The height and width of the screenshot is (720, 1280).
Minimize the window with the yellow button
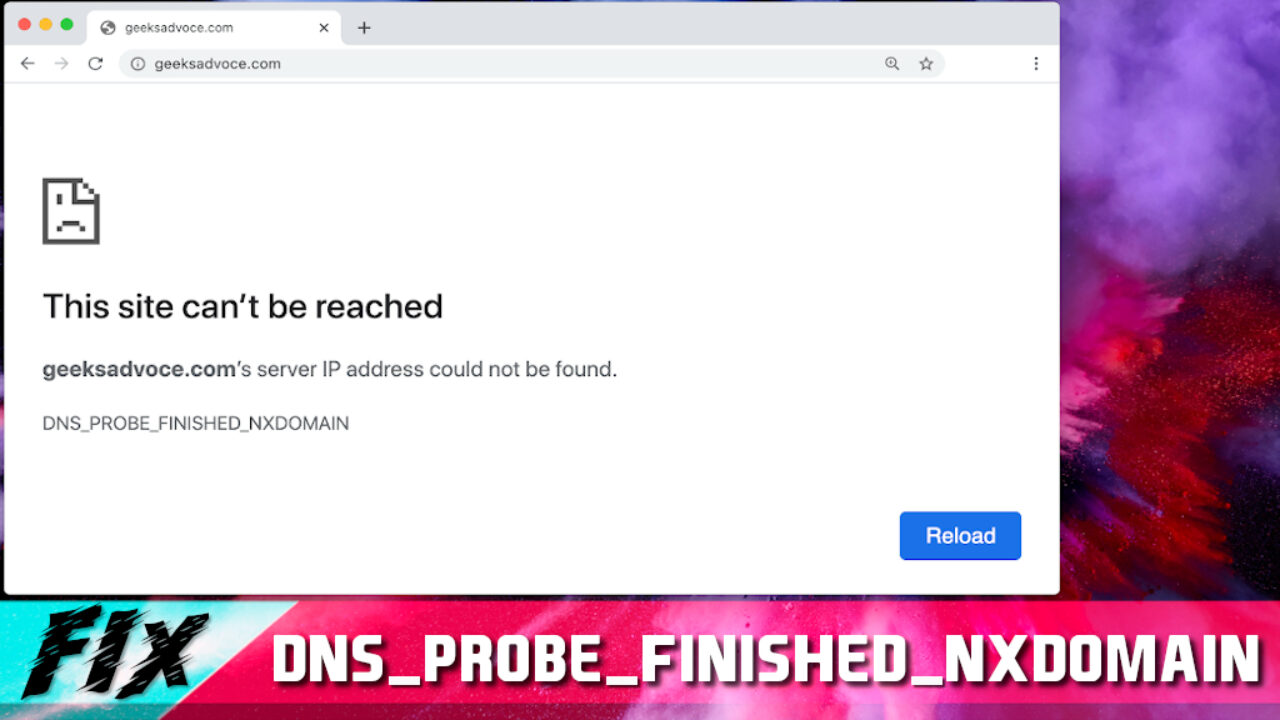point(46,24)
